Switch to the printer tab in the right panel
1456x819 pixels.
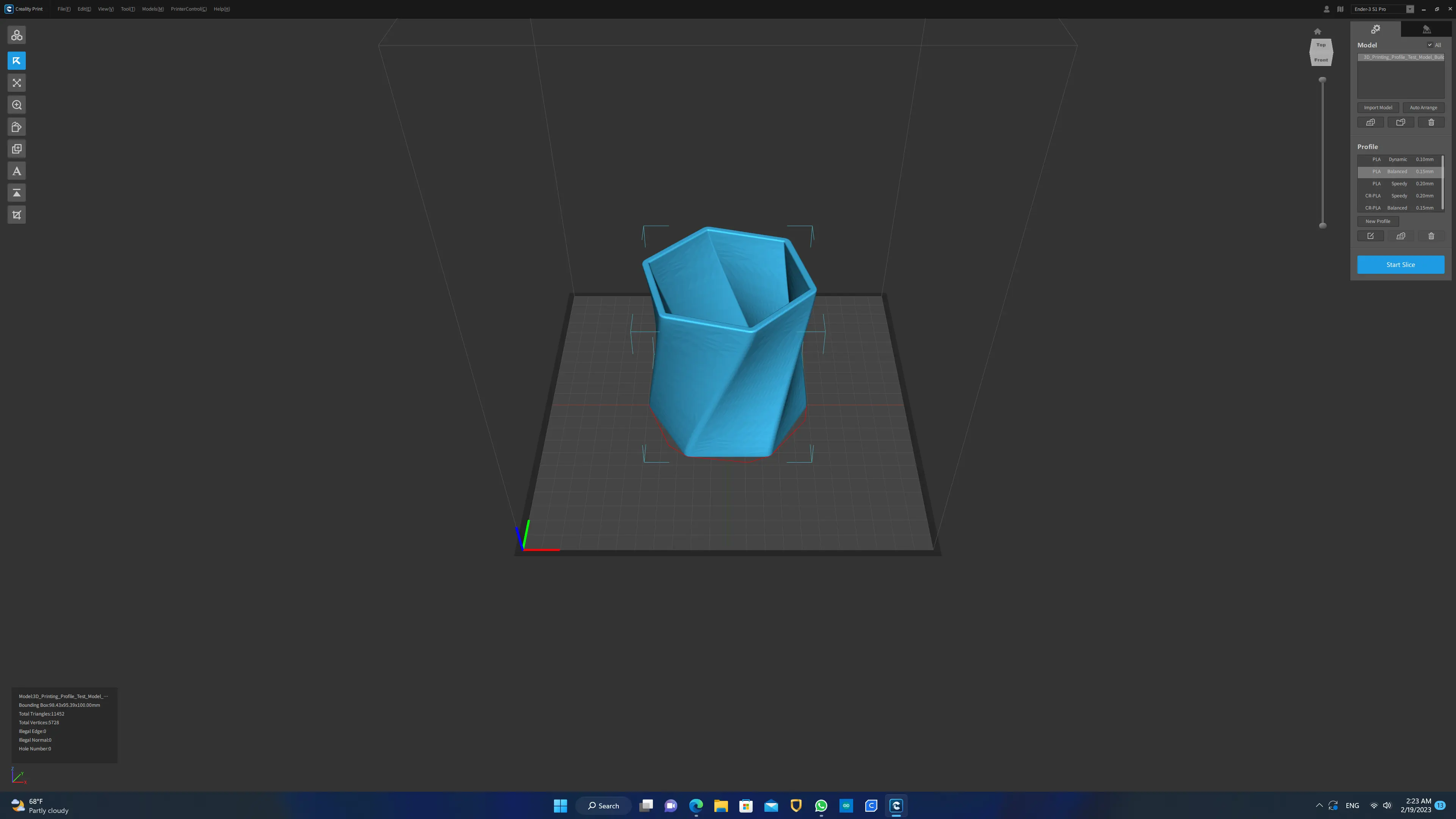[1426, 30]
